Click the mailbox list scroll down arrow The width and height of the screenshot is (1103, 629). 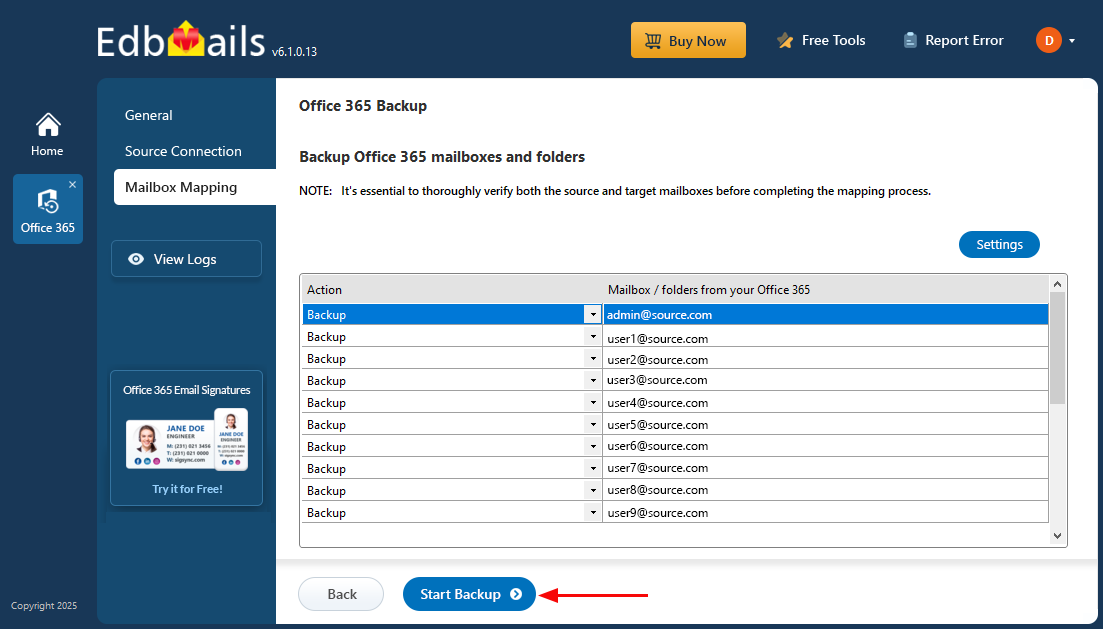tap(1057, 536)
